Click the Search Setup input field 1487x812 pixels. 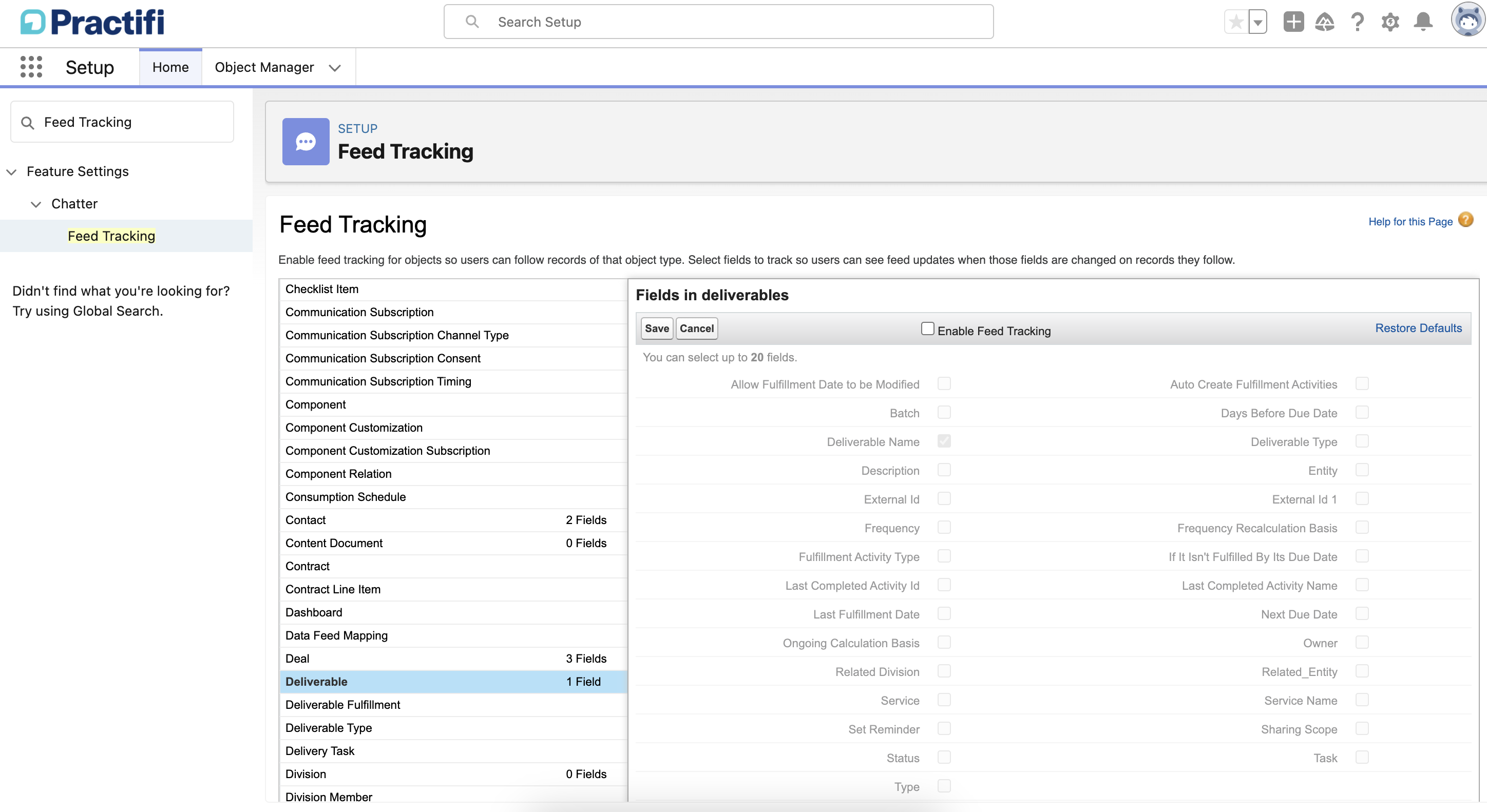(x=718, y=22)
